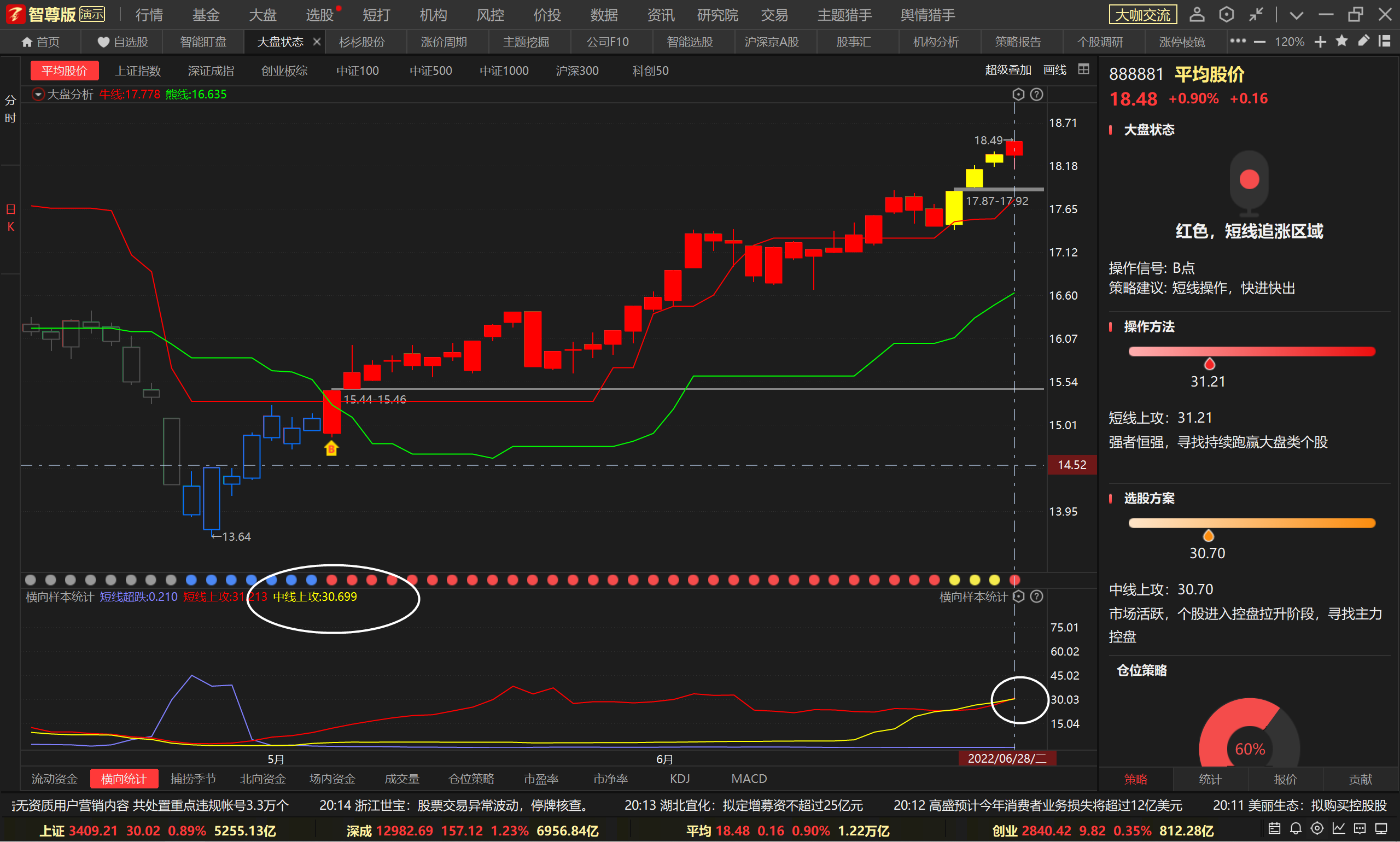The height and width of the screenshot is (842, 1400).
Task: Click the 超级叠加 overlay button
Action: 1008,70
